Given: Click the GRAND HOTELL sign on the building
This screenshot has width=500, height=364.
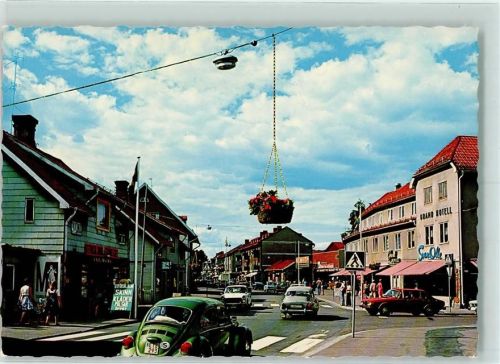Looking at the screenshot, I should point(436,213).
